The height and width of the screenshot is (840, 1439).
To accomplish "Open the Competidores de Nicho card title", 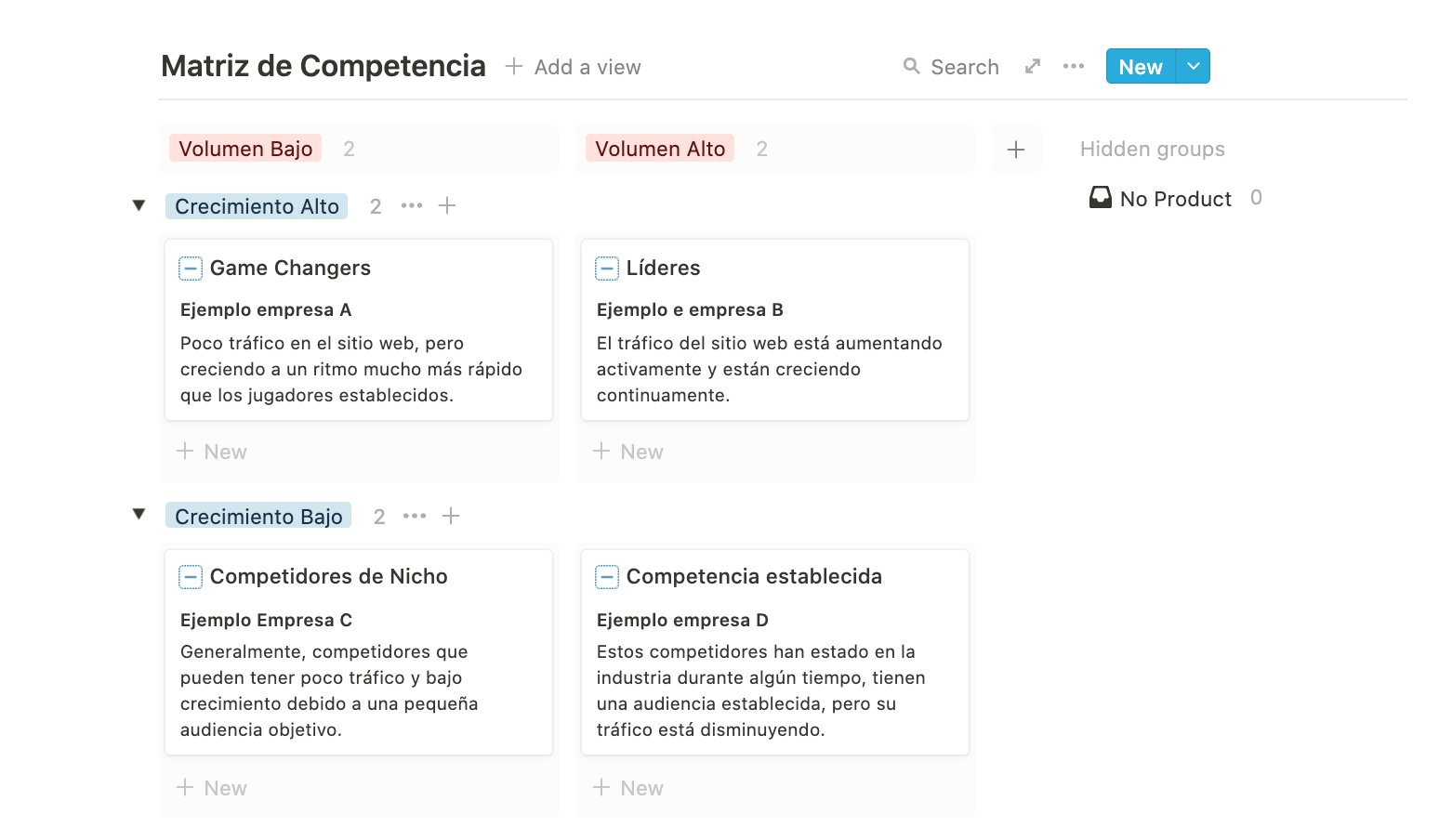I will (x=328, y=576).
